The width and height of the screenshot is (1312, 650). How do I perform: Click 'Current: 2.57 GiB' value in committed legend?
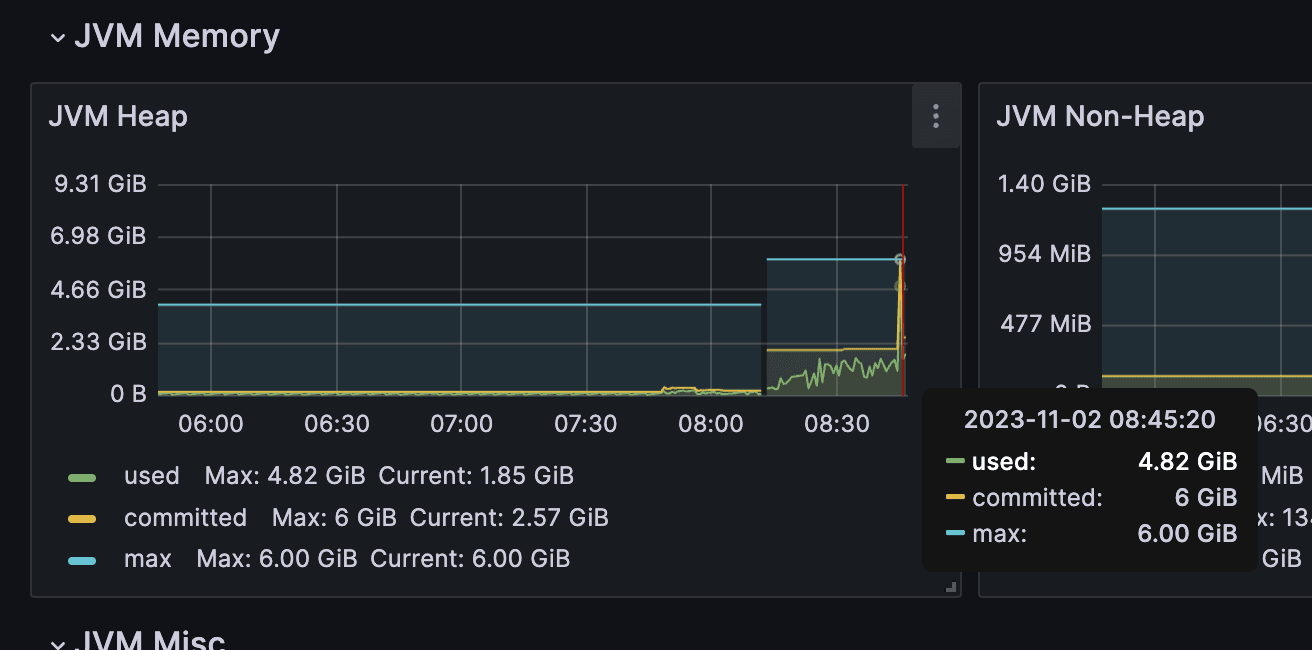(508, 518)
